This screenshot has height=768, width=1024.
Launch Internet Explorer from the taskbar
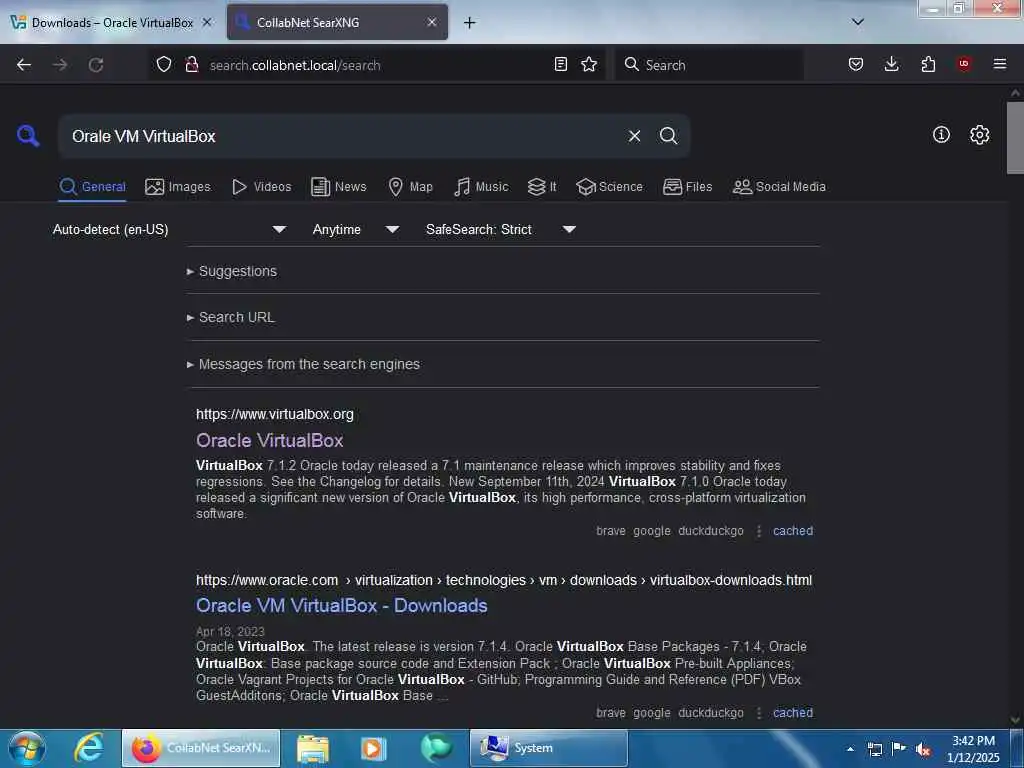pyautogui.click(x=89, y=748)
